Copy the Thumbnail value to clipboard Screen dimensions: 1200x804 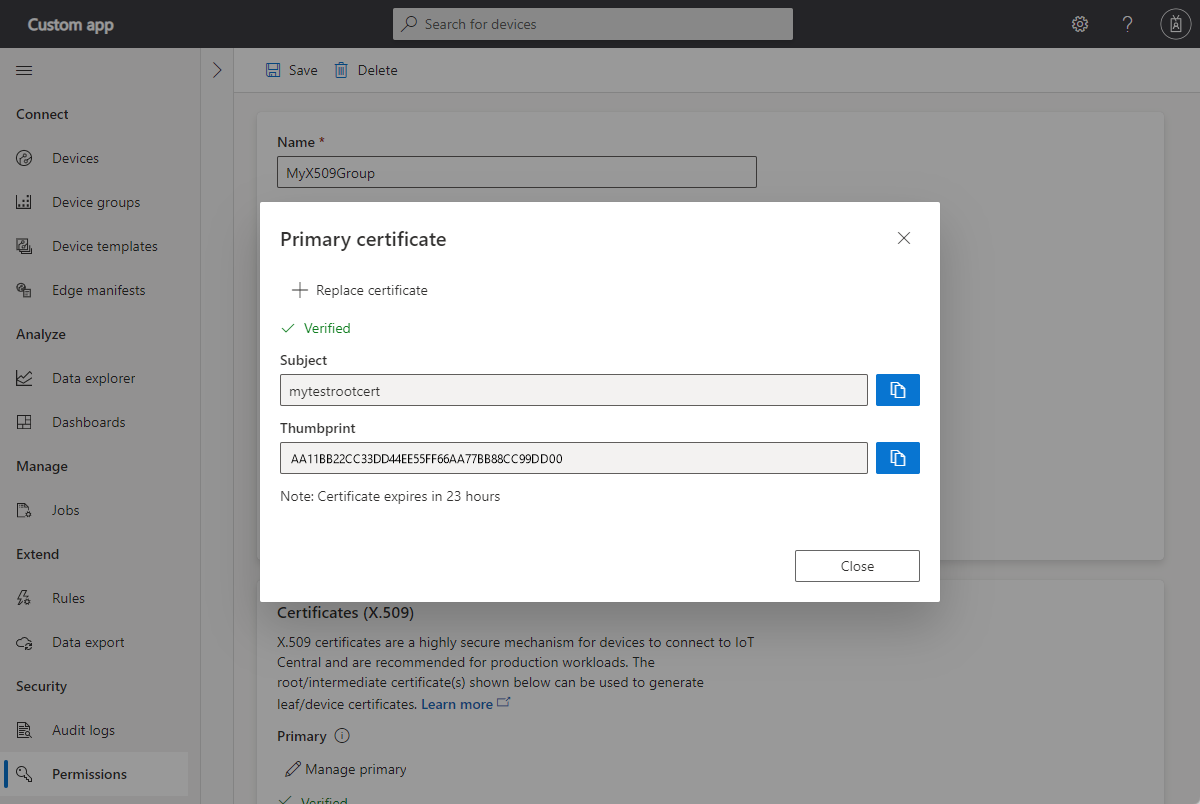tap(897, 458)
